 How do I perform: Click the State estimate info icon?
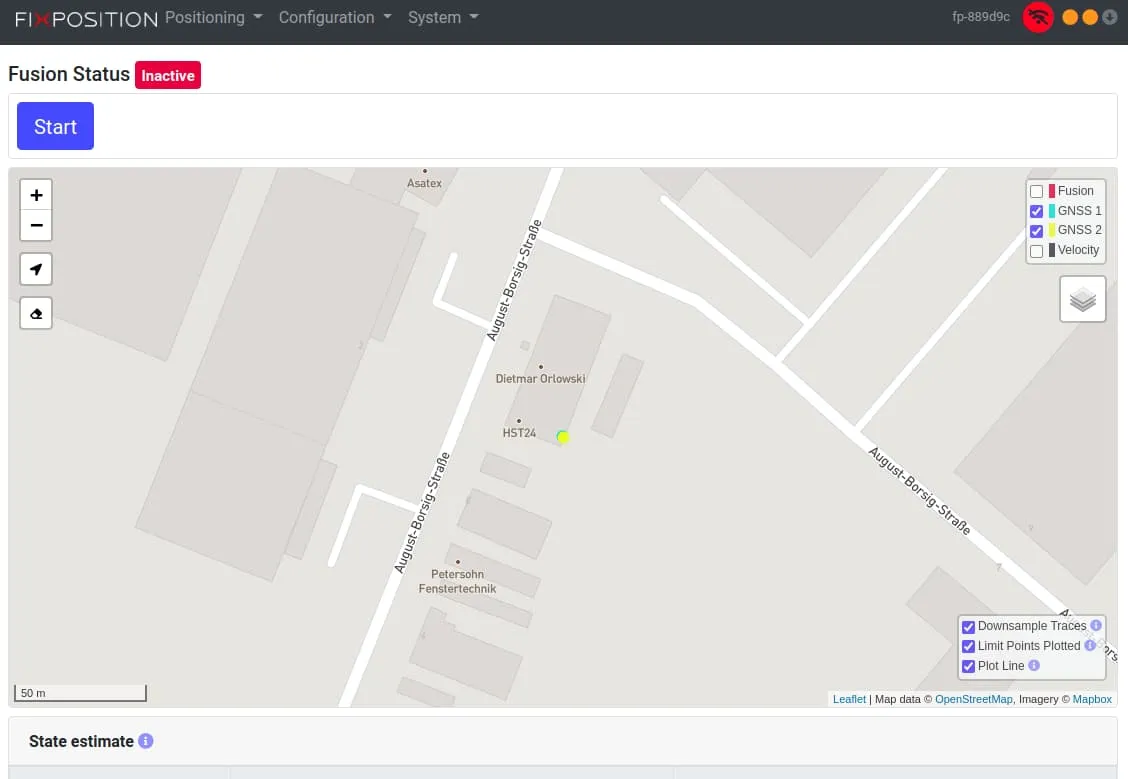(146, 741)
